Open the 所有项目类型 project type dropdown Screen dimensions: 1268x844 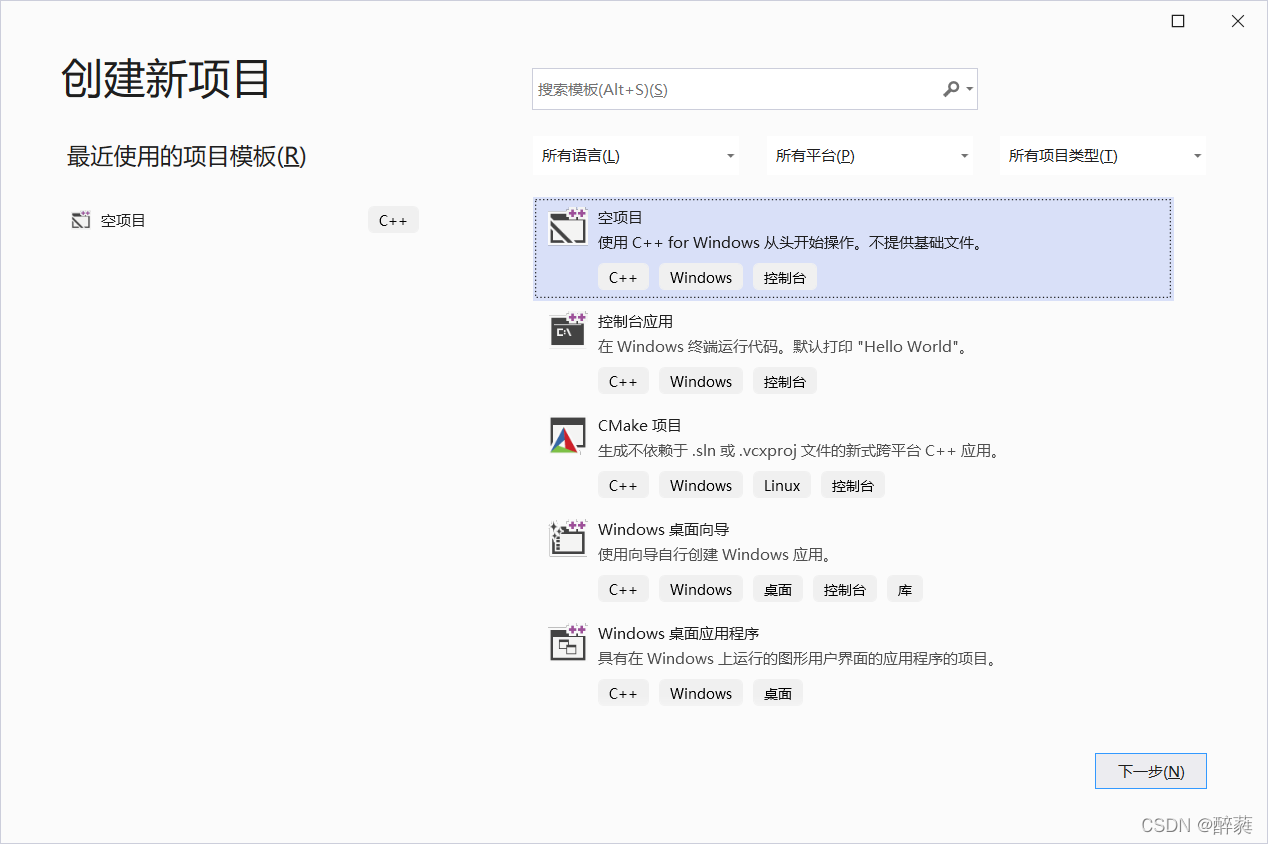pyautogui.click(x=1103, y=156)
